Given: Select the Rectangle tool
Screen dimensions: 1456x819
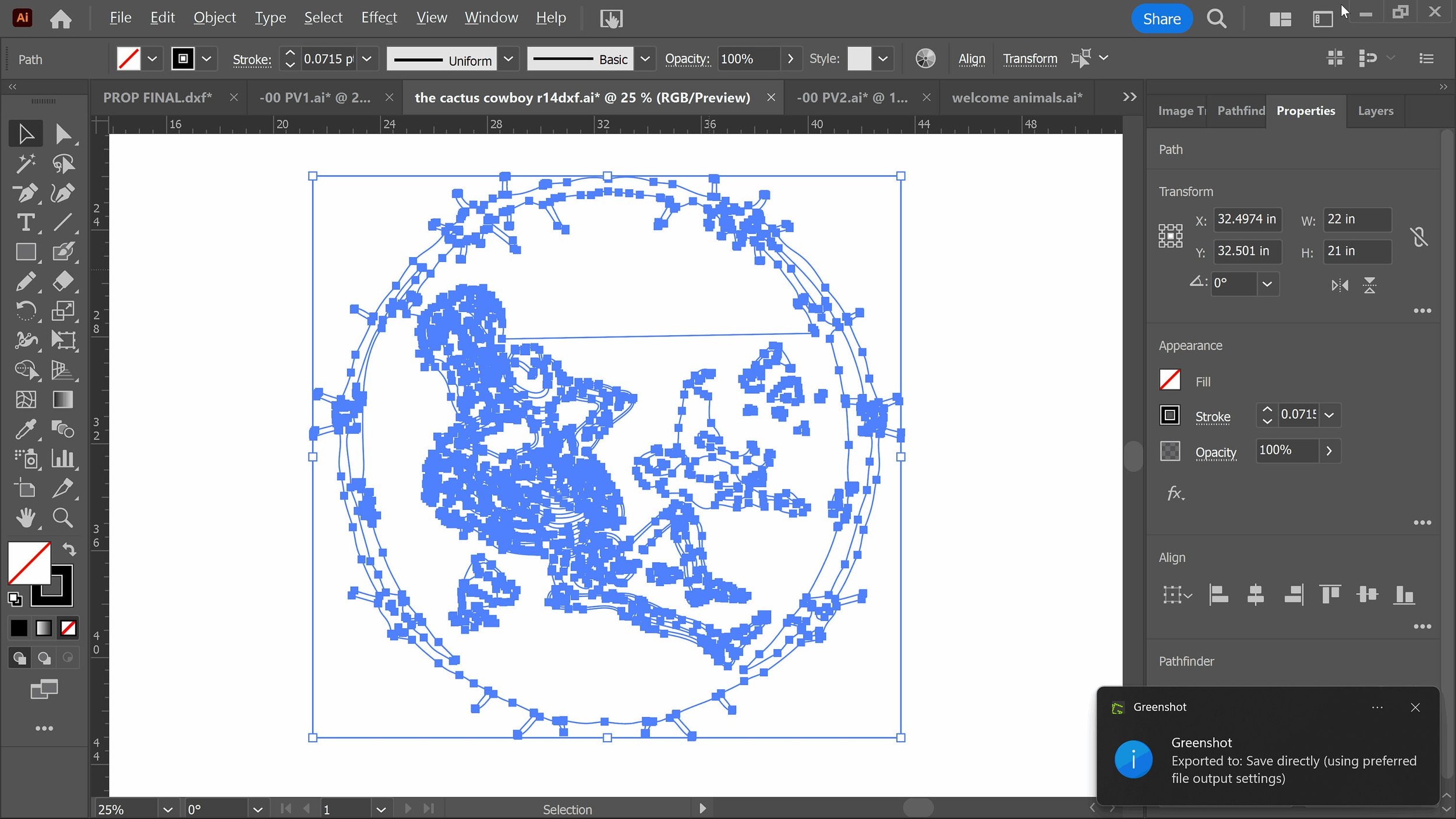Looking at the screenshot, I should [x=26, y=252].
